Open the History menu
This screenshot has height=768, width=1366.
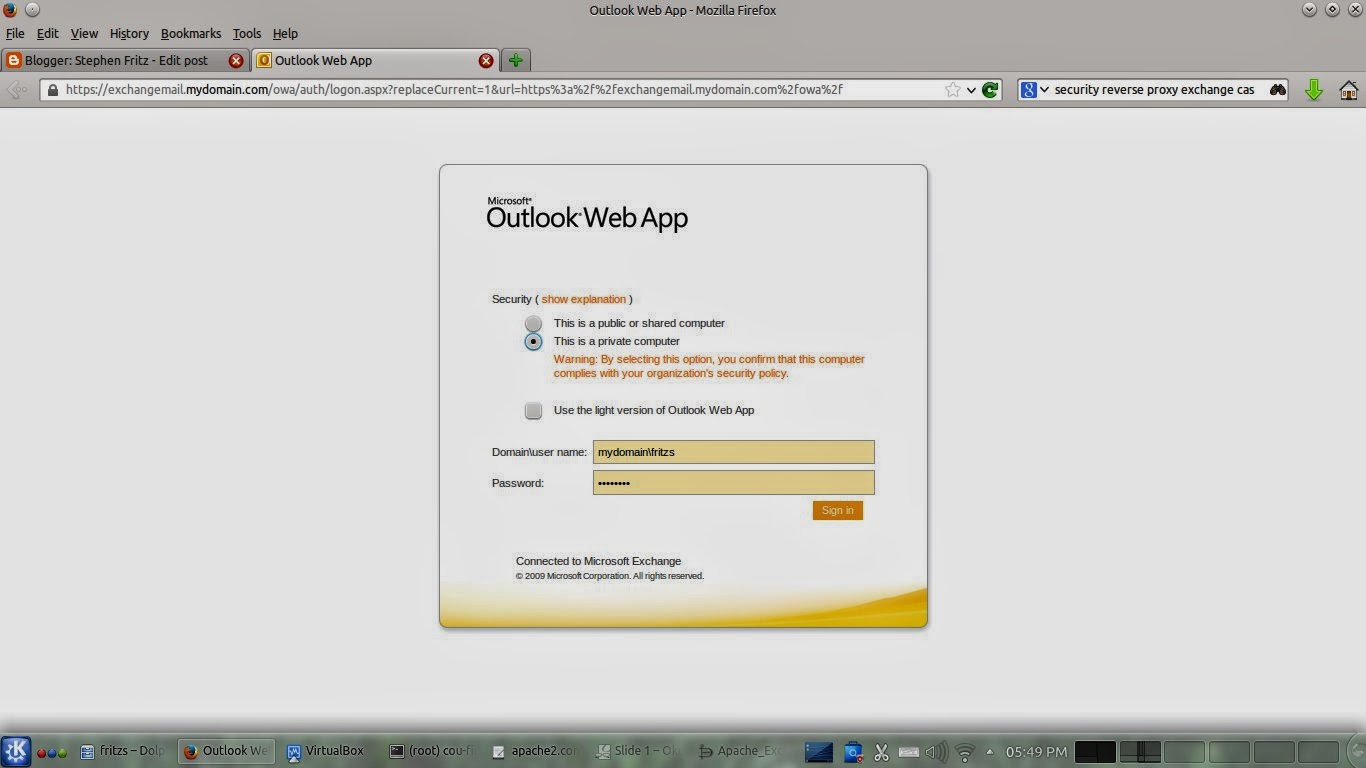click(129, 33)
